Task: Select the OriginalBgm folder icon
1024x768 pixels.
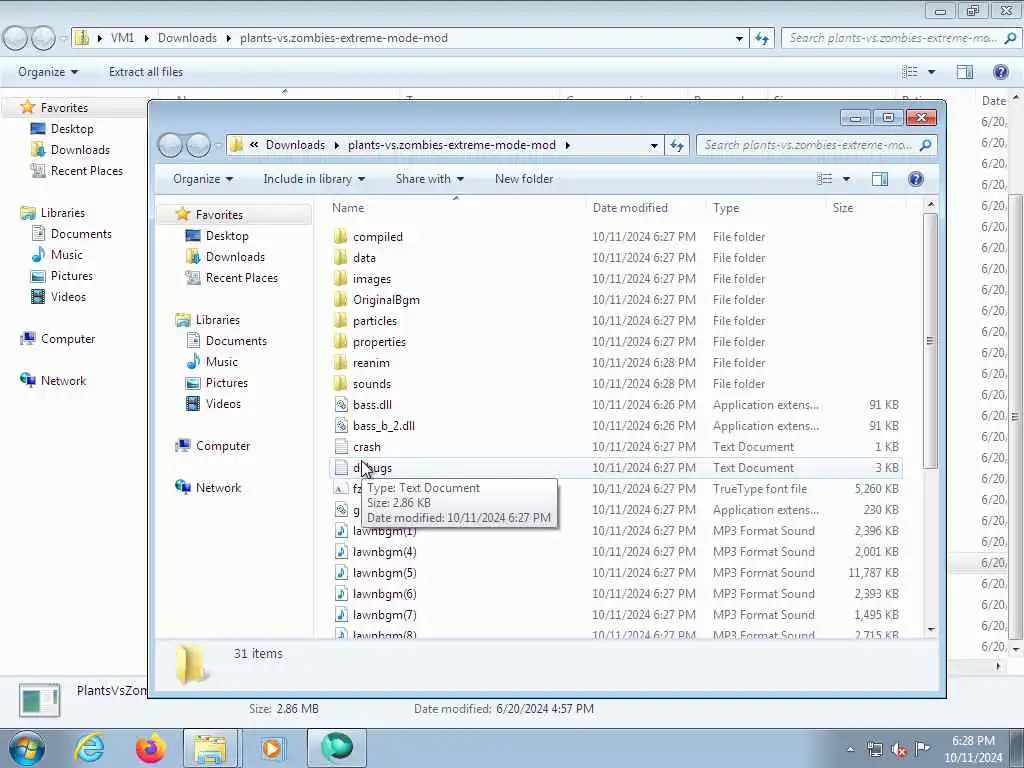Action: click(340, 299)
